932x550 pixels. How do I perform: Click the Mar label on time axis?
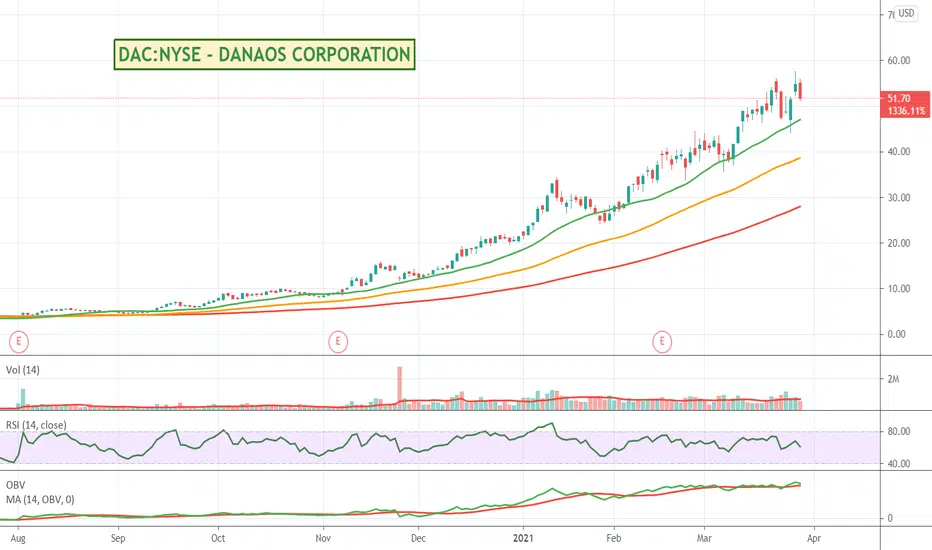click(704, 538)
